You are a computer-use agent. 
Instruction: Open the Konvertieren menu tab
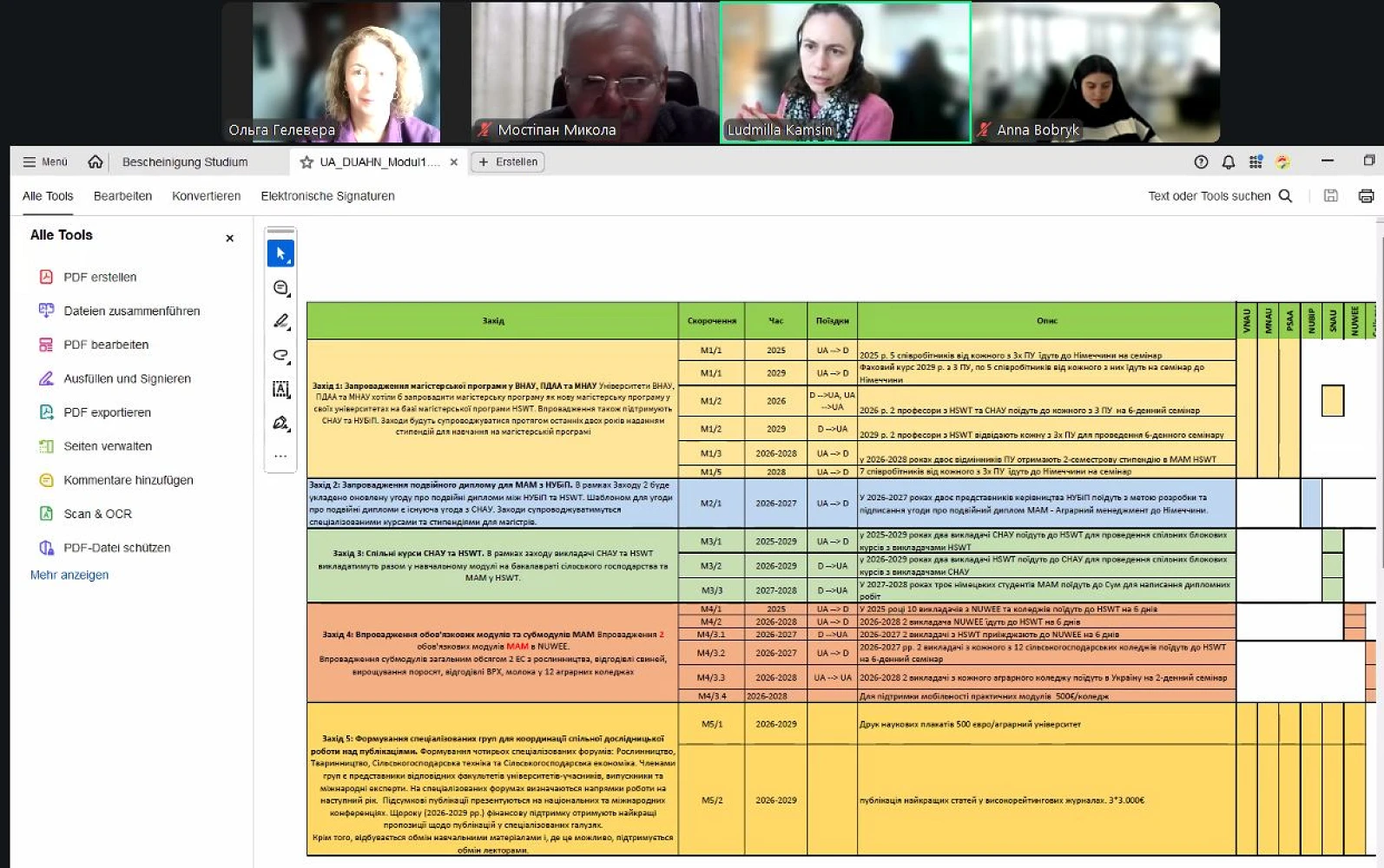[x=206, y=196]
